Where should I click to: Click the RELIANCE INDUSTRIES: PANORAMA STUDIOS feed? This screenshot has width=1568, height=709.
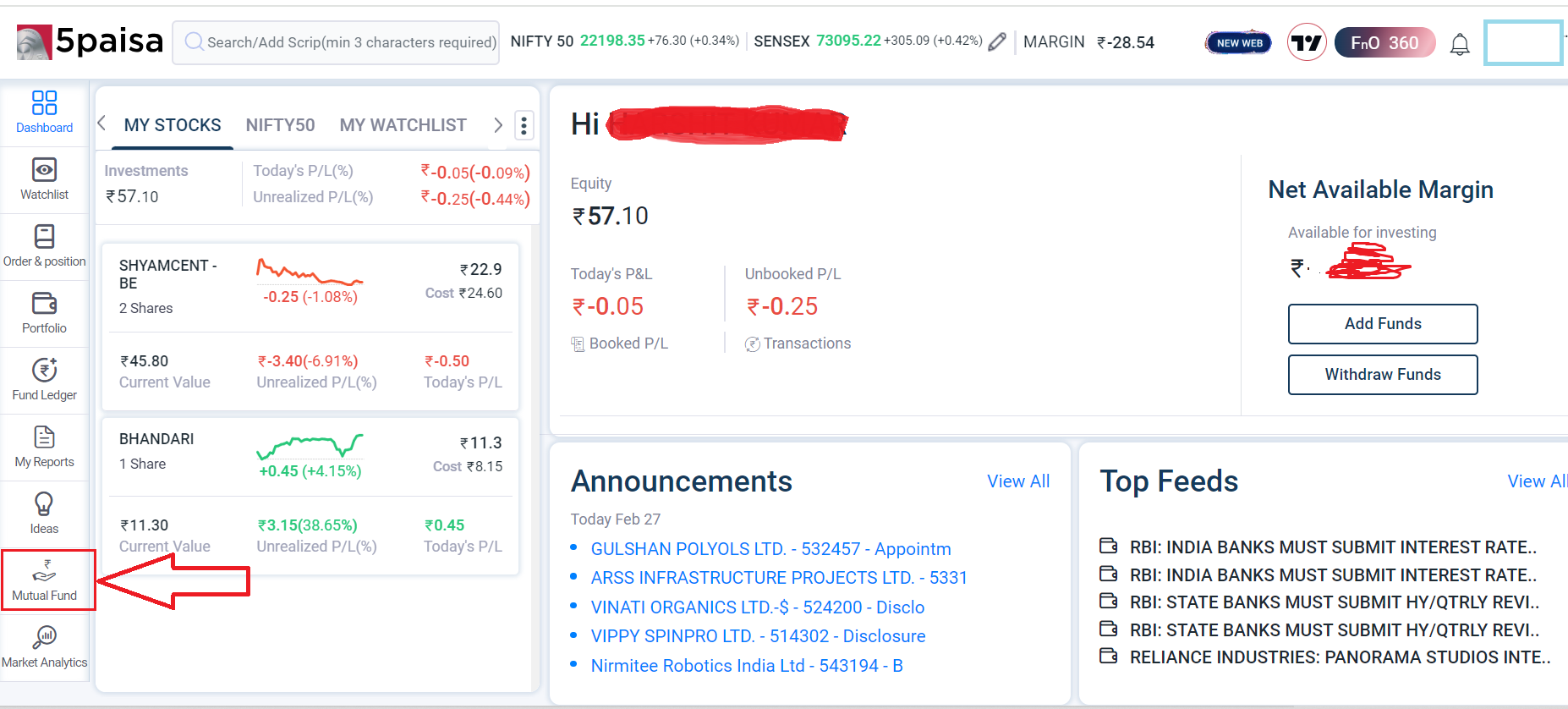tap(1340, 657)
